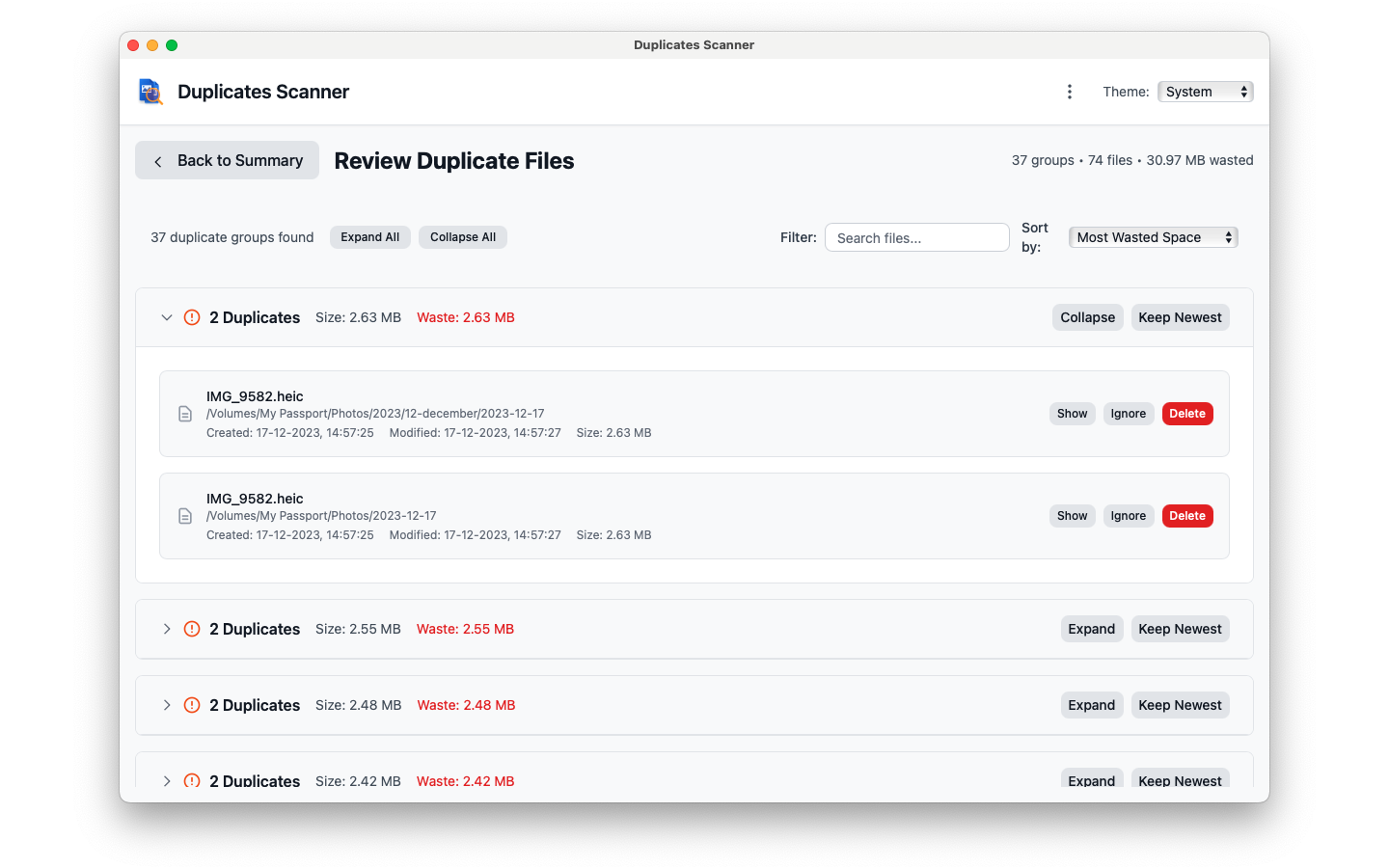Click '37 duplicate groups found' label
1389x868 pixels.
[x=232, y=237]
